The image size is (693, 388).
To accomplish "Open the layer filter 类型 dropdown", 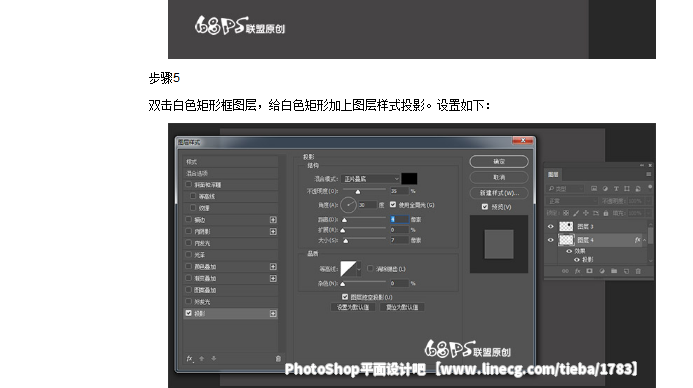I will (x=566, y=189).
